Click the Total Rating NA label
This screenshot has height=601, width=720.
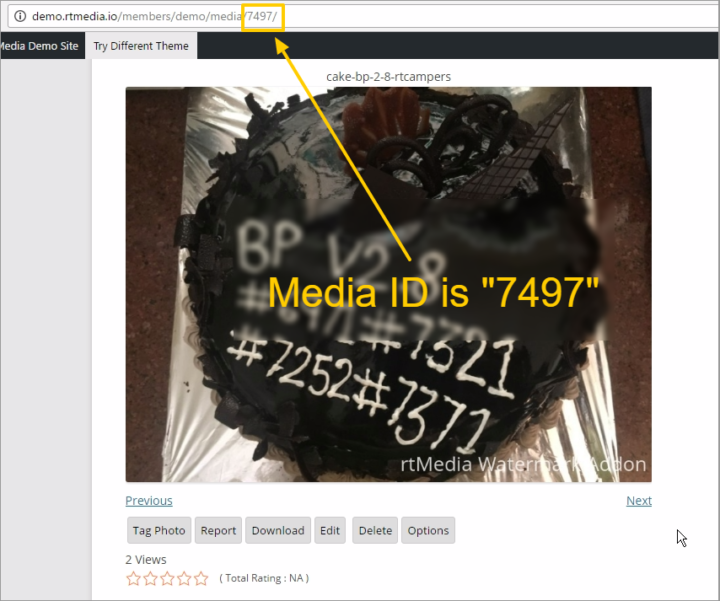tap(264, 578)
